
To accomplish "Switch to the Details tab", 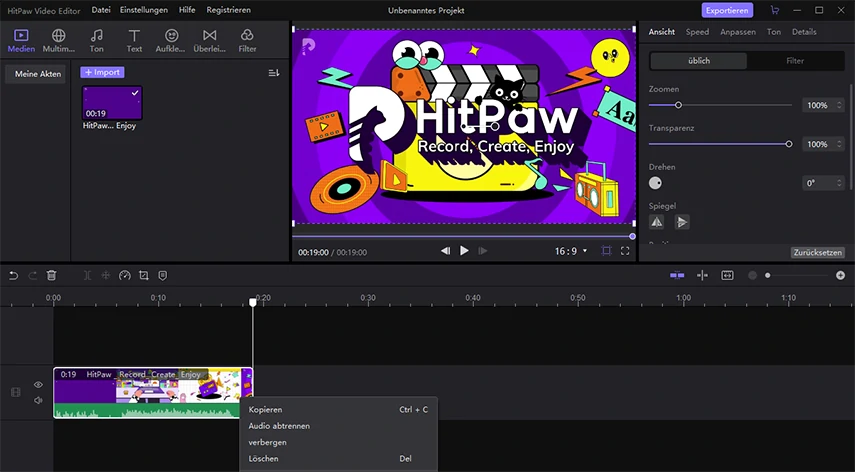I will [x=804, y=32].
